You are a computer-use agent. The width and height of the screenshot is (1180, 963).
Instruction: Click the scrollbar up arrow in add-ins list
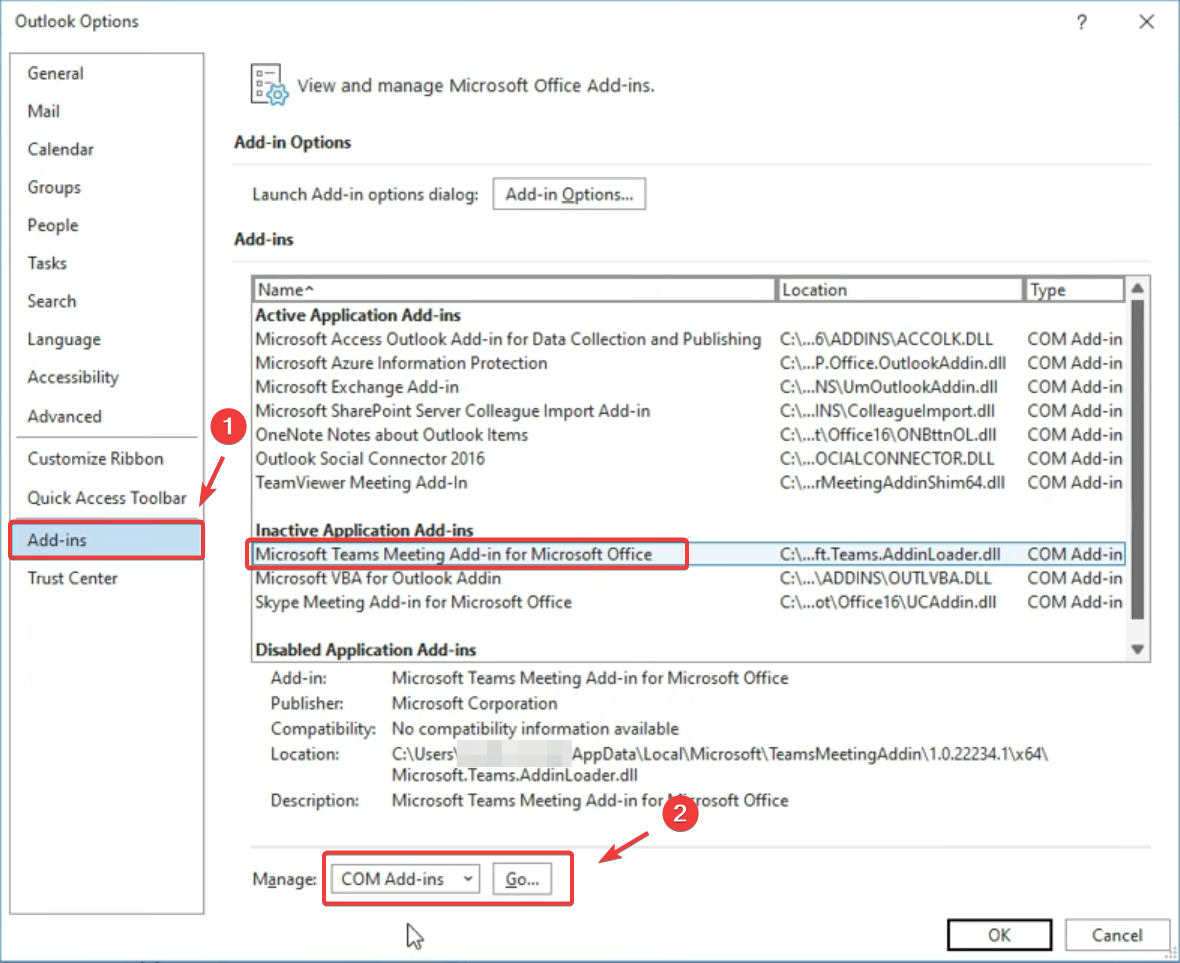click(x=1138, y=289)
